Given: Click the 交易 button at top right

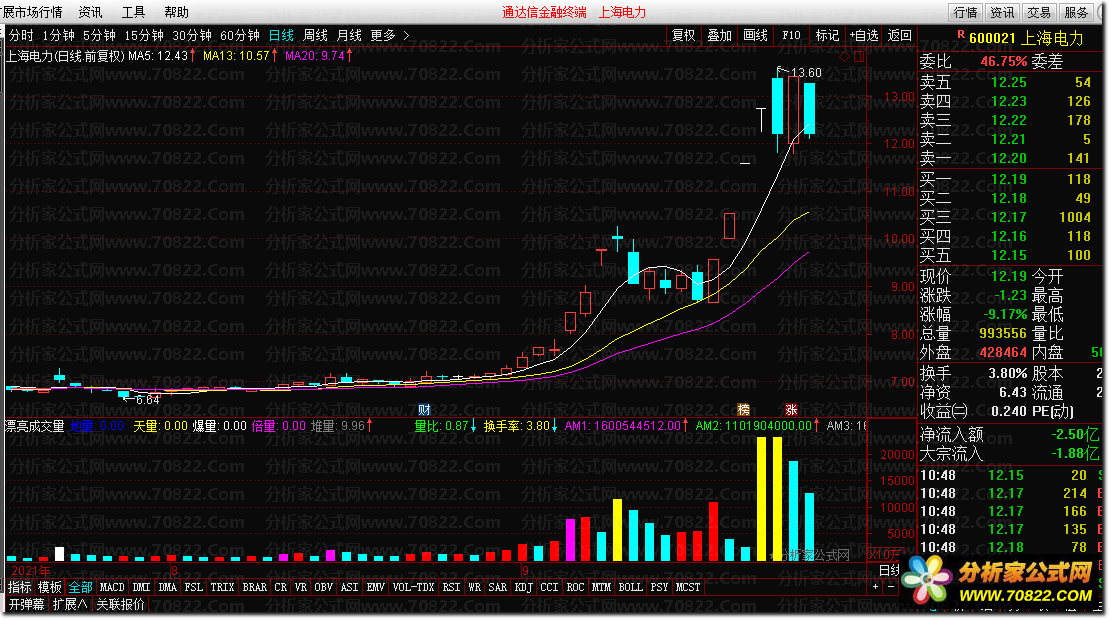Looking at the screenshot, I should (x=1039, y=12).
